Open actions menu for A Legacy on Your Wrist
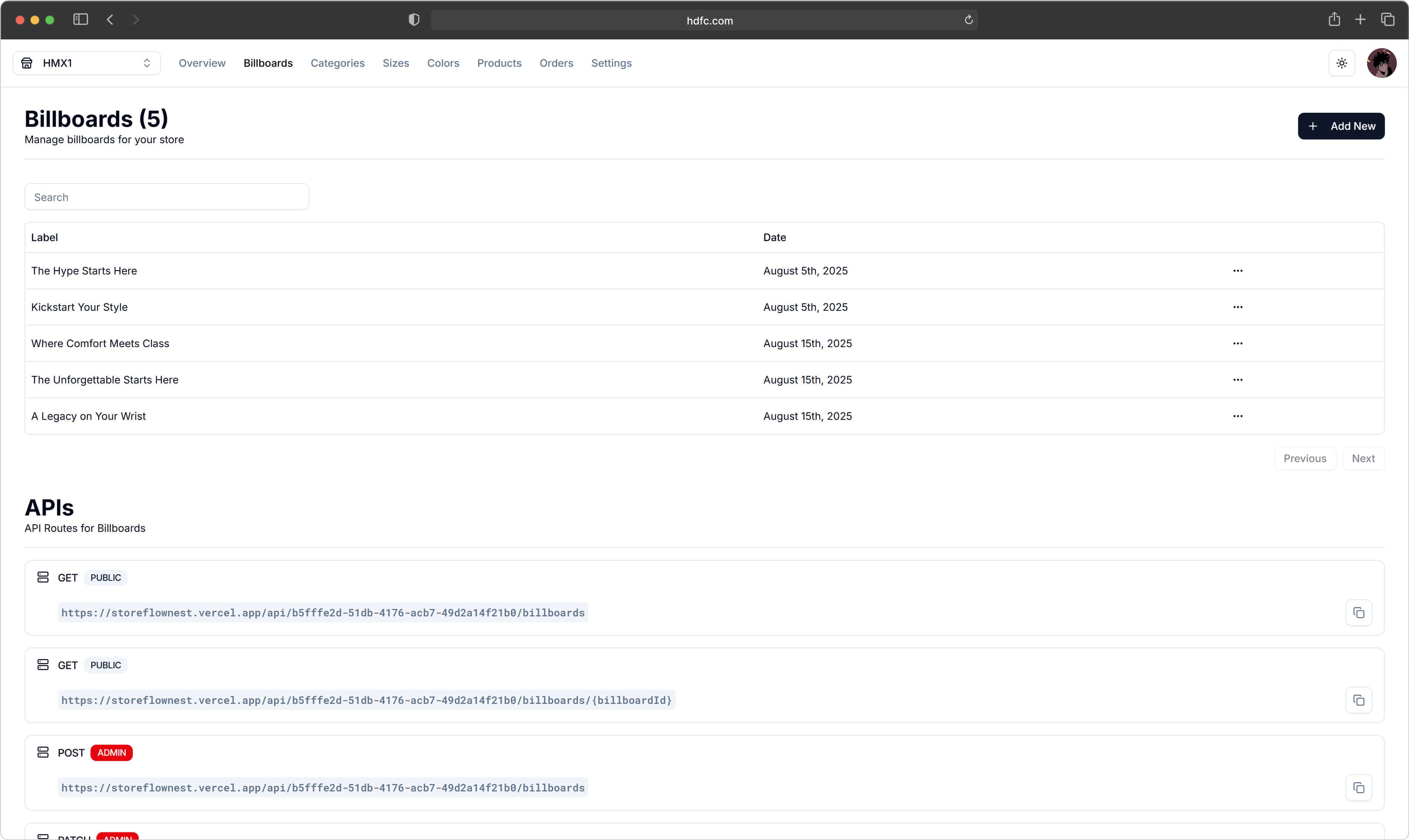 tap(1238, 416)
